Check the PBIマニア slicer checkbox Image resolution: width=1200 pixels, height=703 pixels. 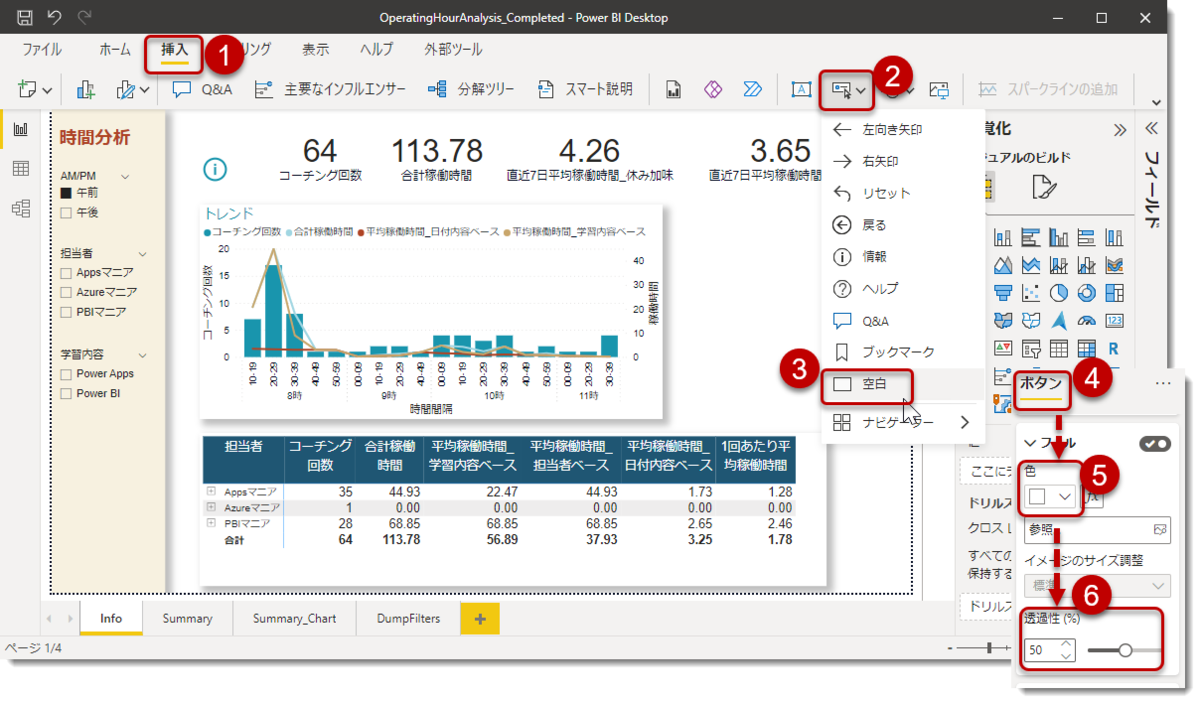point(66,313)
